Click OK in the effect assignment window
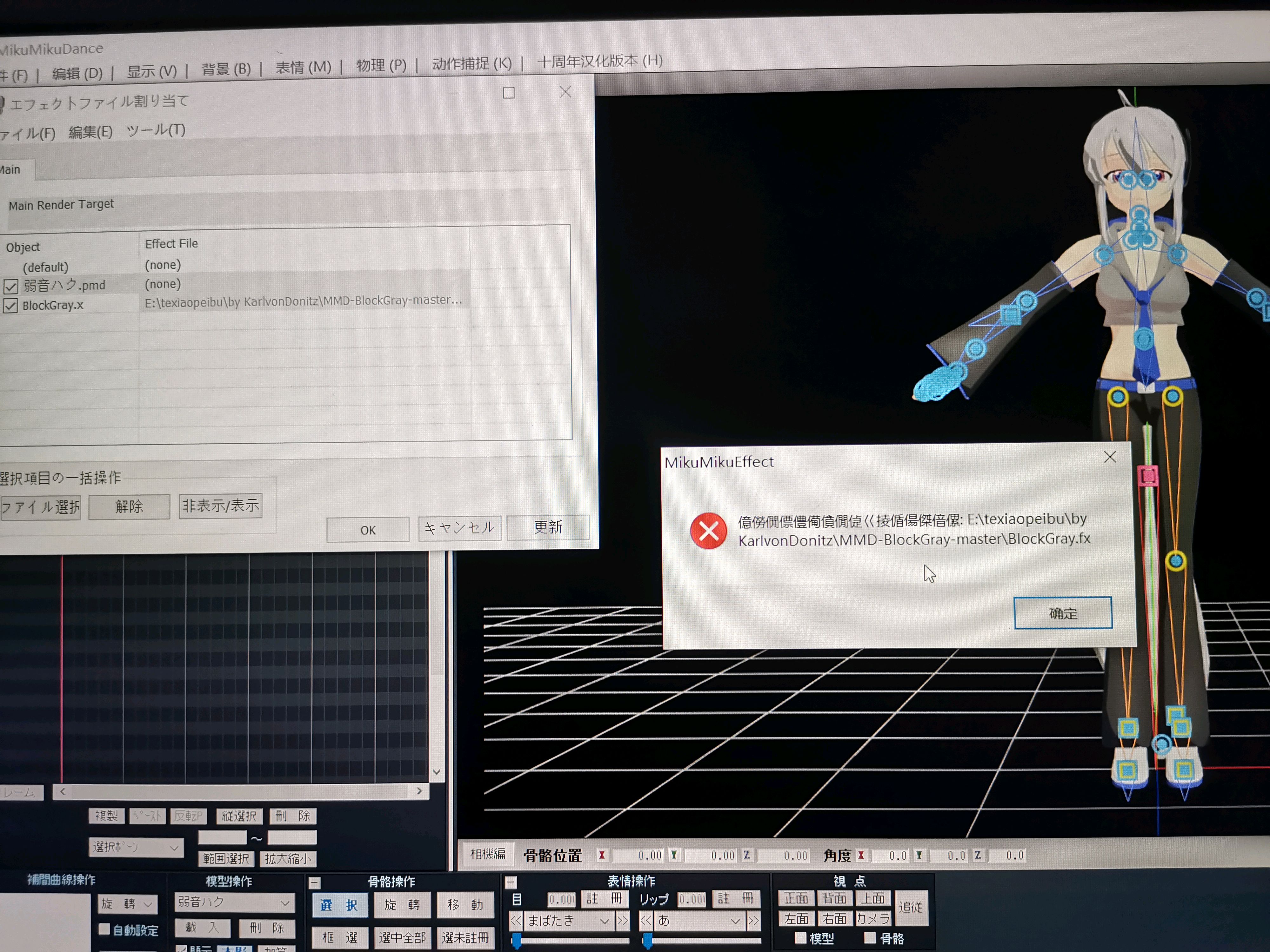Viewport: 1270px width, 952px height. pos(367,530)
